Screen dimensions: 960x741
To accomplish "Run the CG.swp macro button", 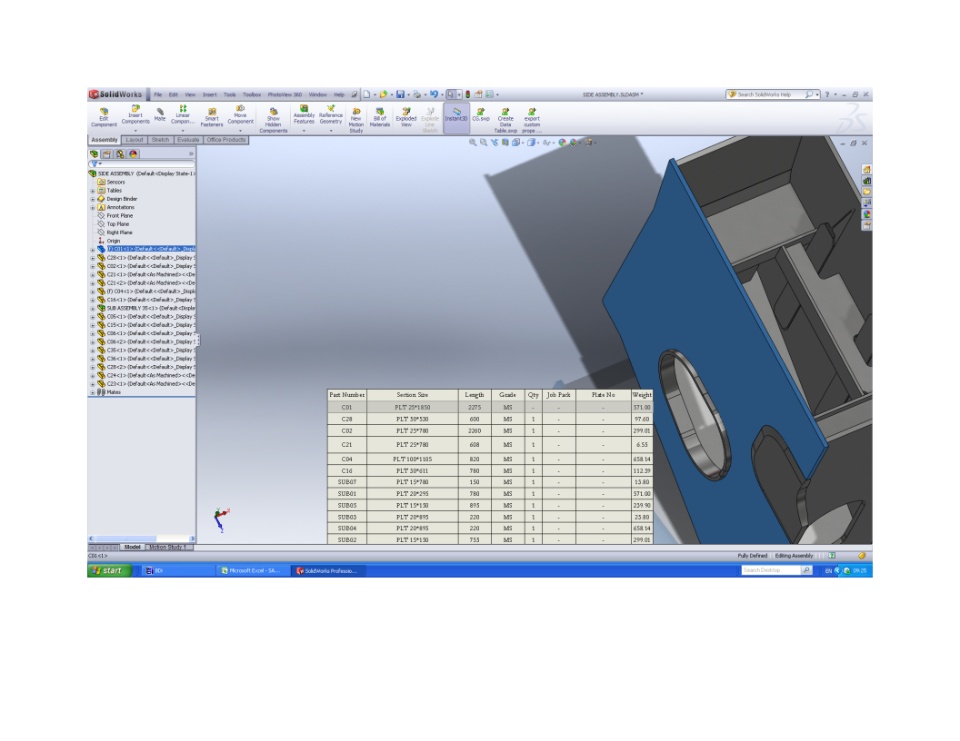I will [481, 115].
